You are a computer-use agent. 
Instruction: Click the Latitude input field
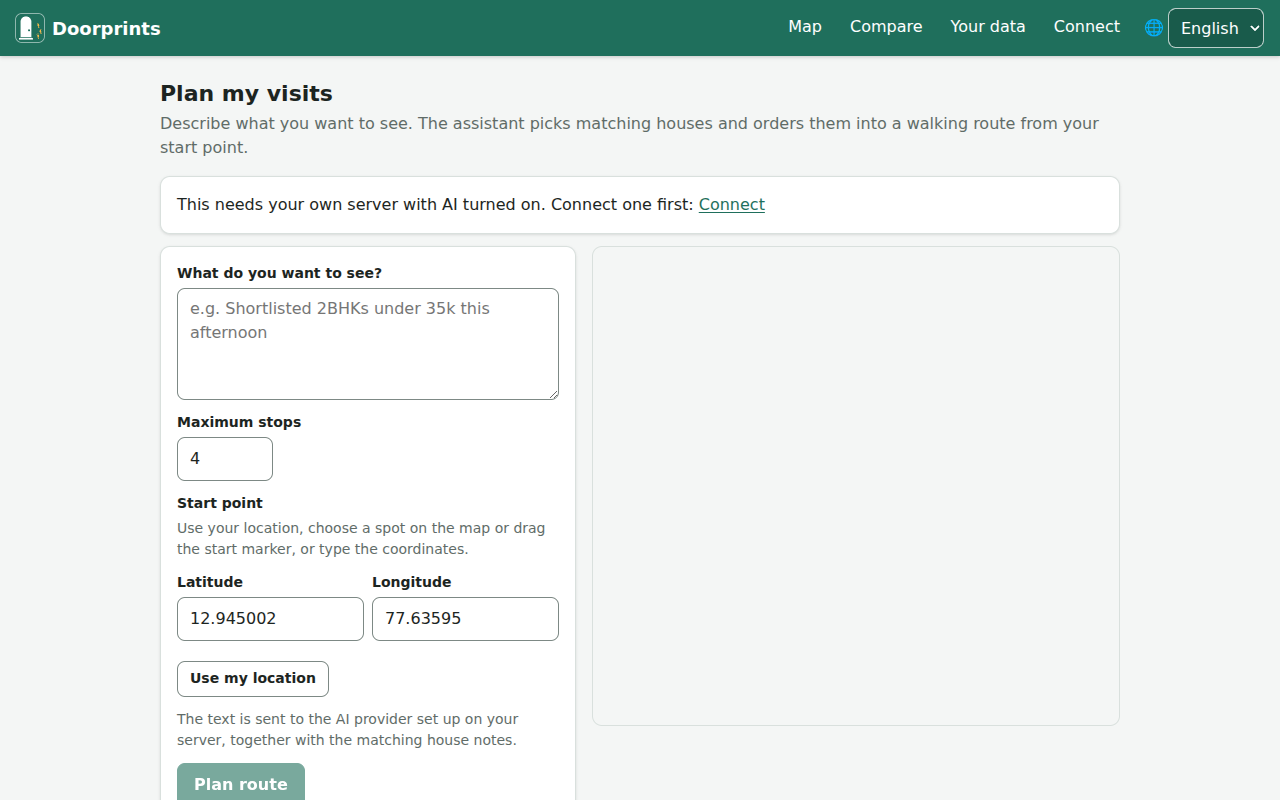pyautogui.click(x=270, y=619)
